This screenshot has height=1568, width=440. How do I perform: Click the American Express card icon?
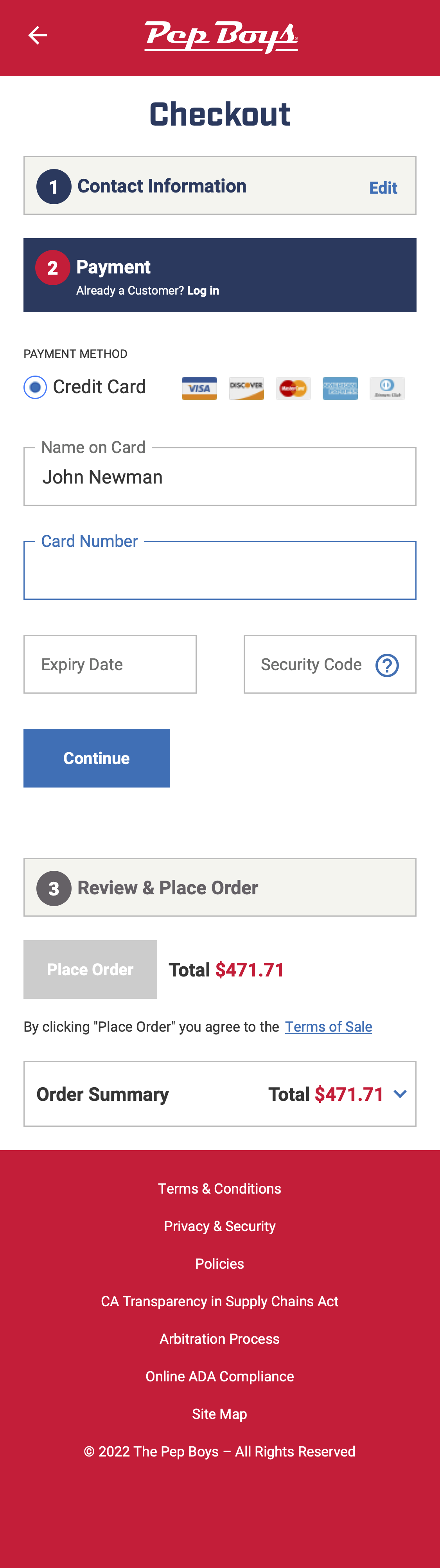(x=339, y=388)
